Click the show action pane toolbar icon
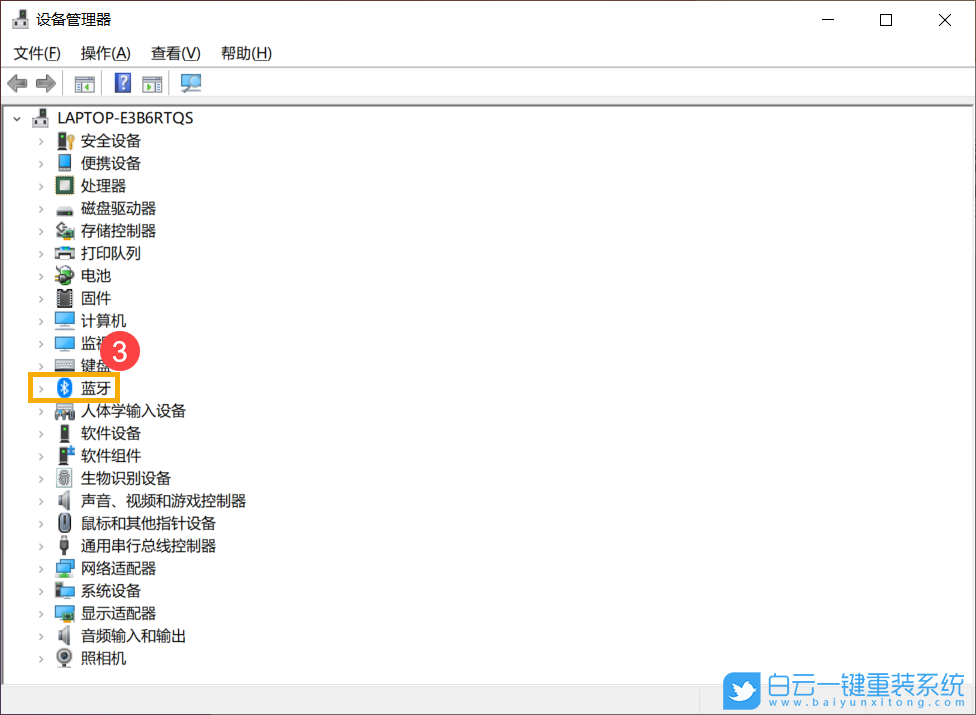Image resolution: width=976 pixels, height=715 pixels. click(152, 83)
